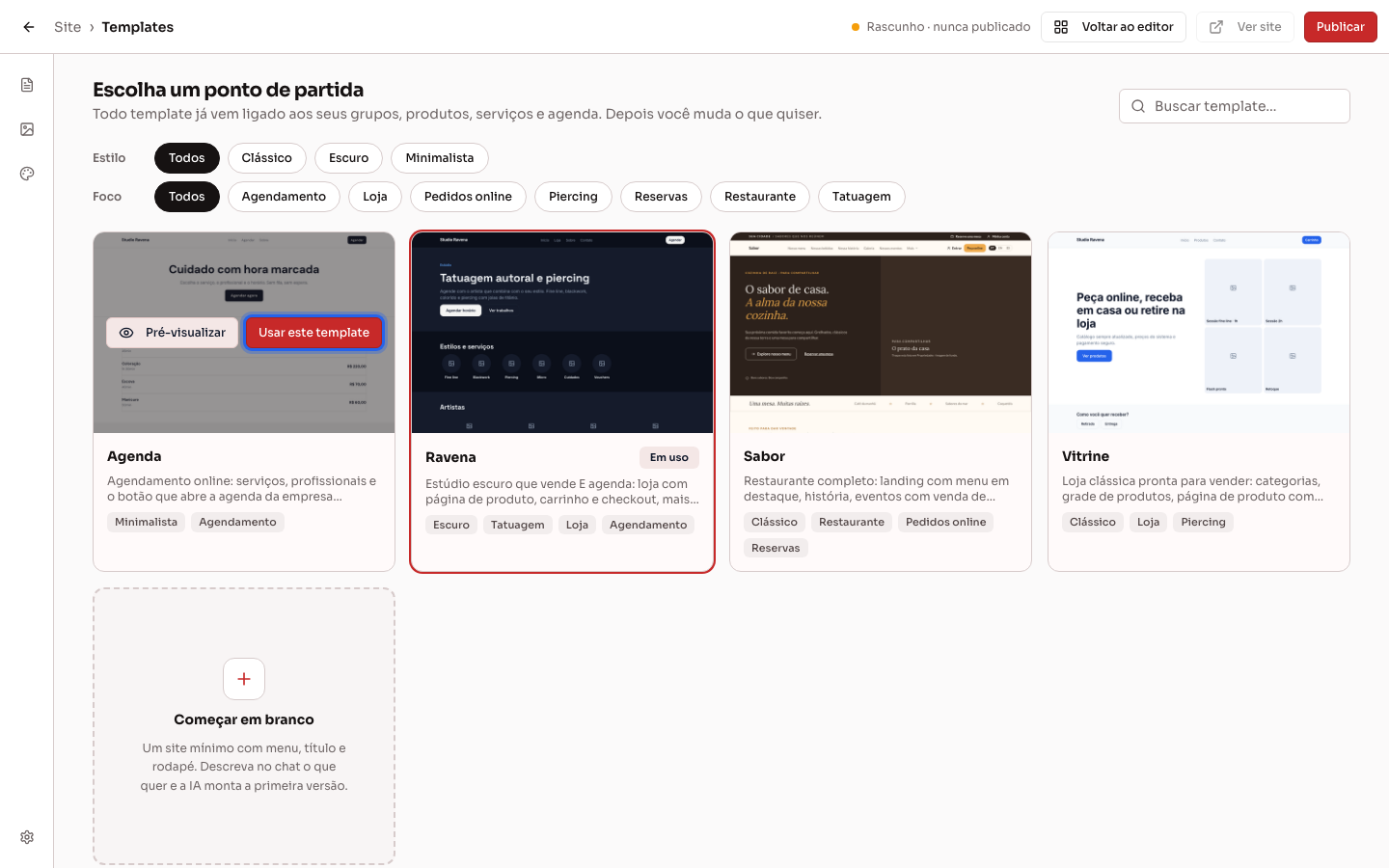Filter by Agendamento focus
This screenshot has width=1389, height=868.
pos(284,197)
